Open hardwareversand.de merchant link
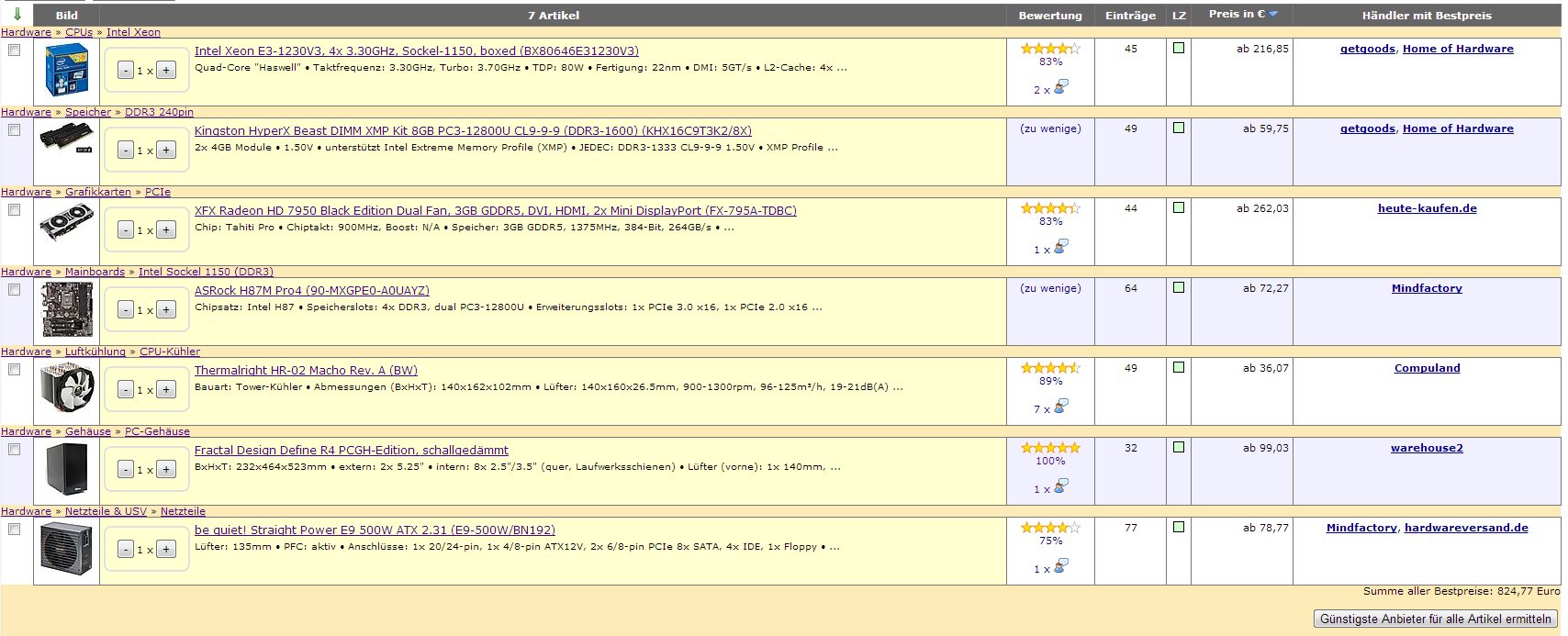Image resolution: width=1568 pixels, height=636 pixels. (1466, 528)
